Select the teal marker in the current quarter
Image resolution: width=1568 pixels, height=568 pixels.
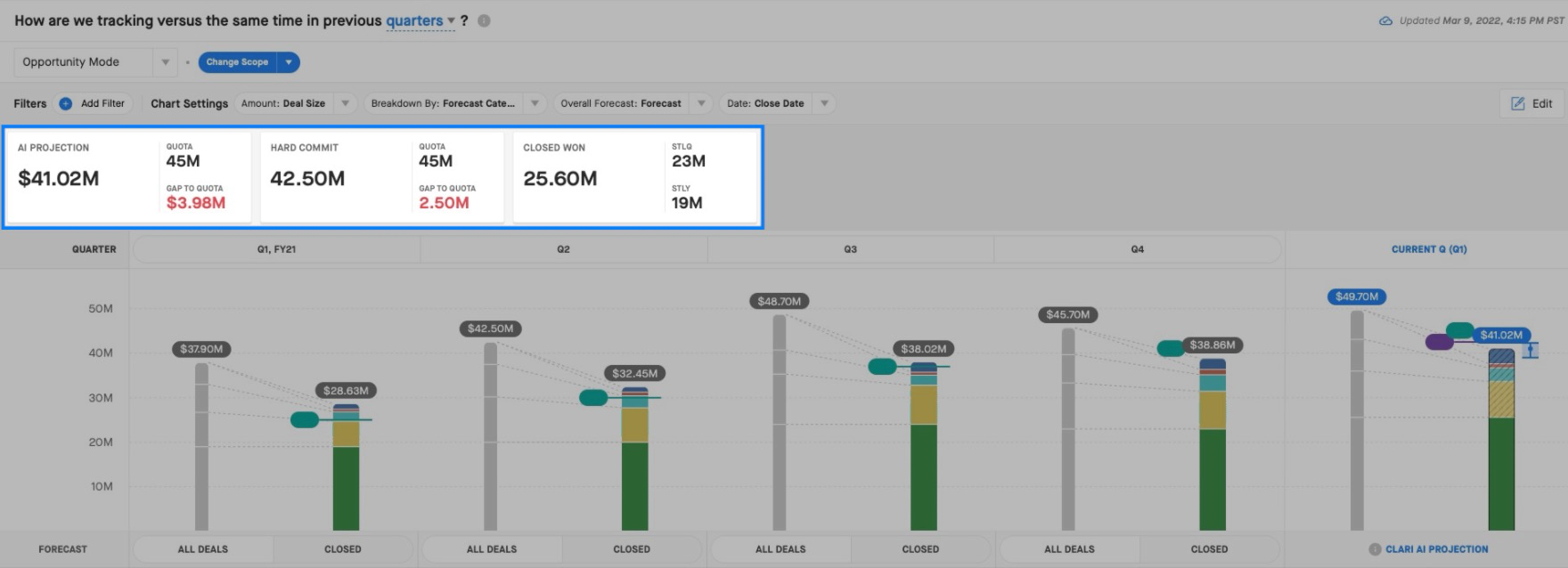tap(1459, 330)
